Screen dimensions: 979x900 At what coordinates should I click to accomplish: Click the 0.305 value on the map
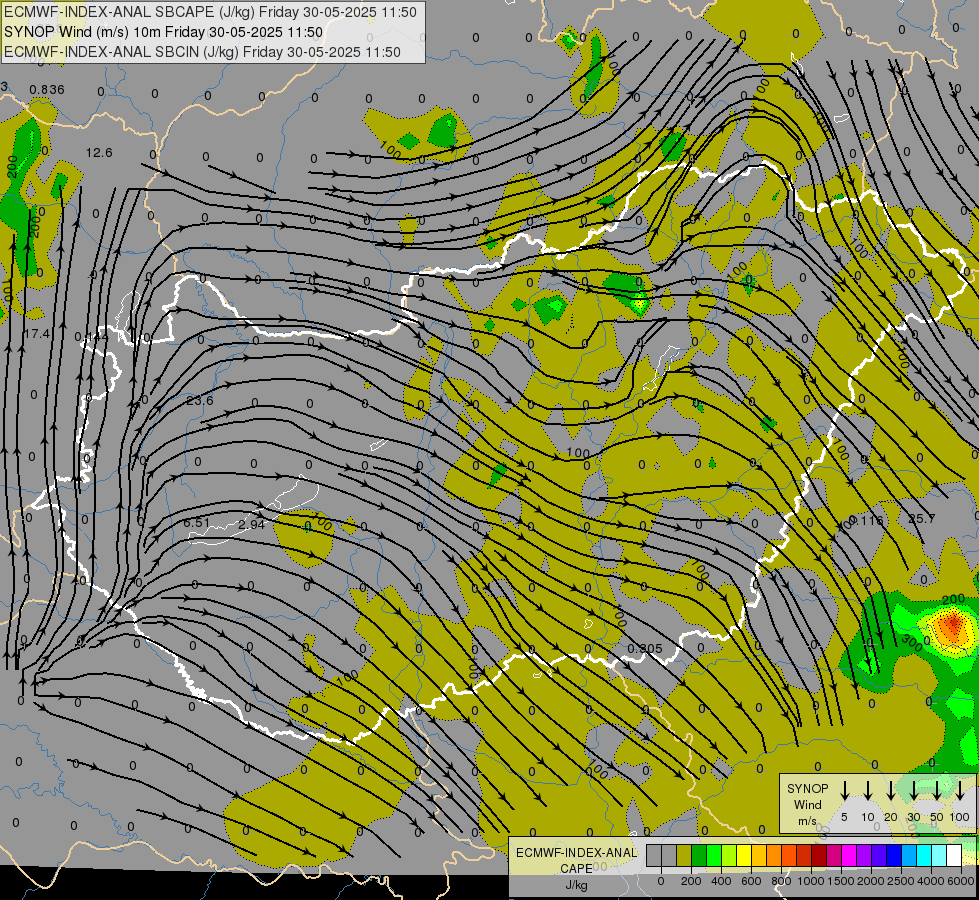pyautogui.click(x=645, y=648)
